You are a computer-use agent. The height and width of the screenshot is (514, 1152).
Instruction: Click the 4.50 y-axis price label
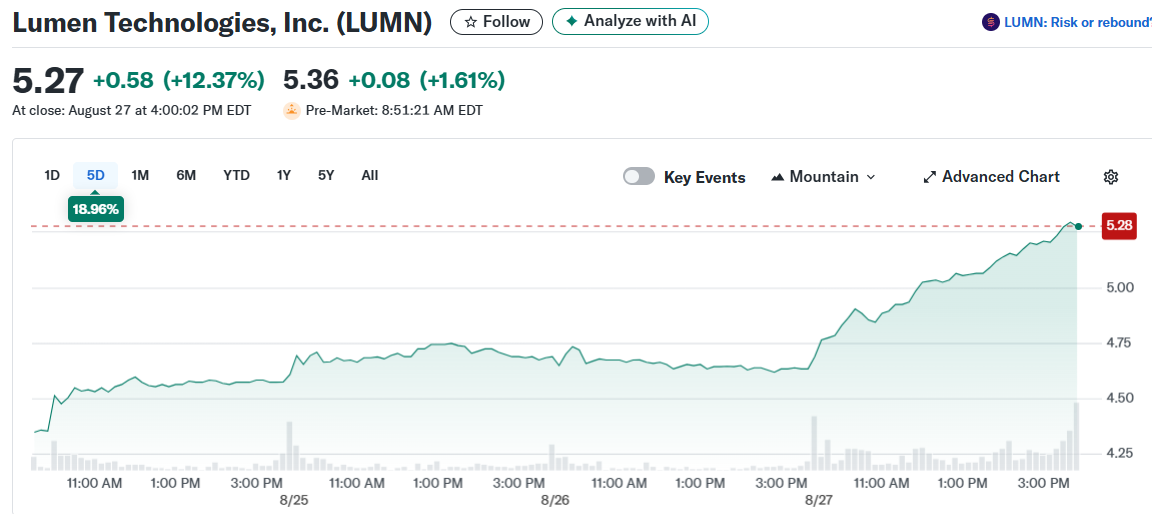coord(1118,398)
